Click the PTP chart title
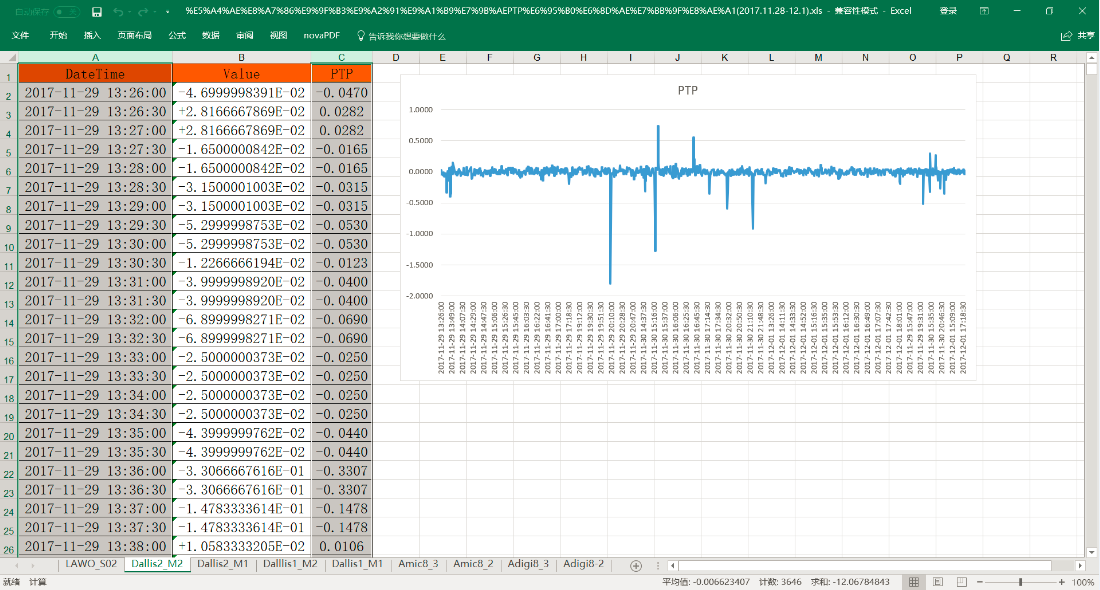 tap(688, 90)
